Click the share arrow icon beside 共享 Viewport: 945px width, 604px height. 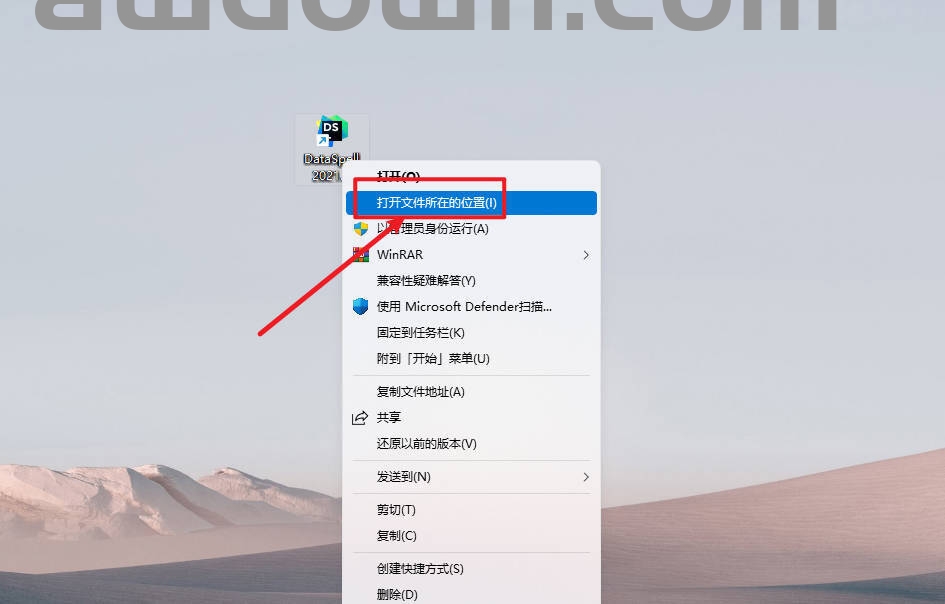click(360, 418)
